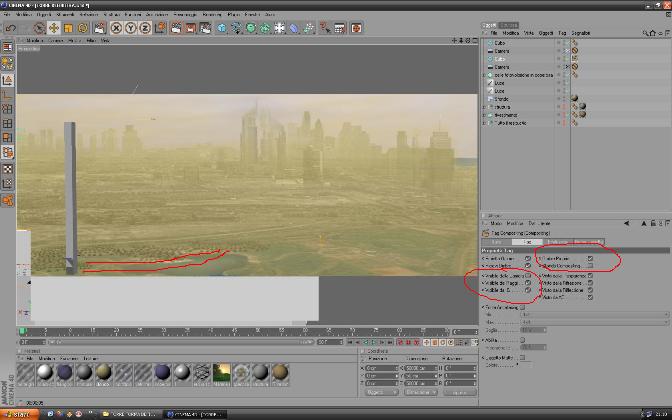This screenshot has height=420, width=672.
Task: Expand the last object in the list
Action: click(484, 123)
